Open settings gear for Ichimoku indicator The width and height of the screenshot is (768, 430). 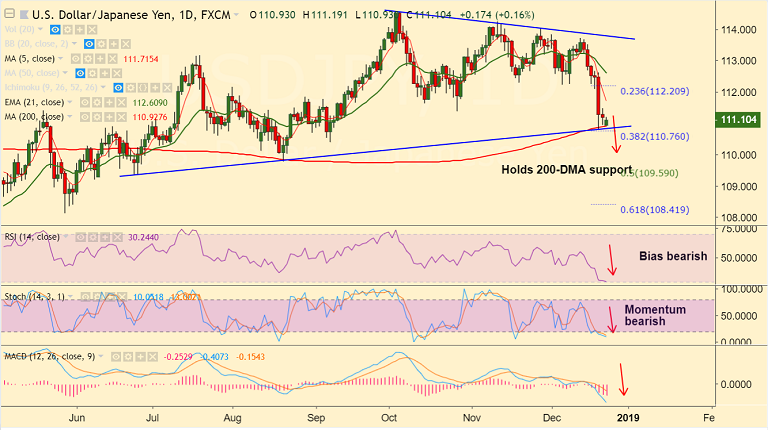pyautogui.click(x=130, y=88)
